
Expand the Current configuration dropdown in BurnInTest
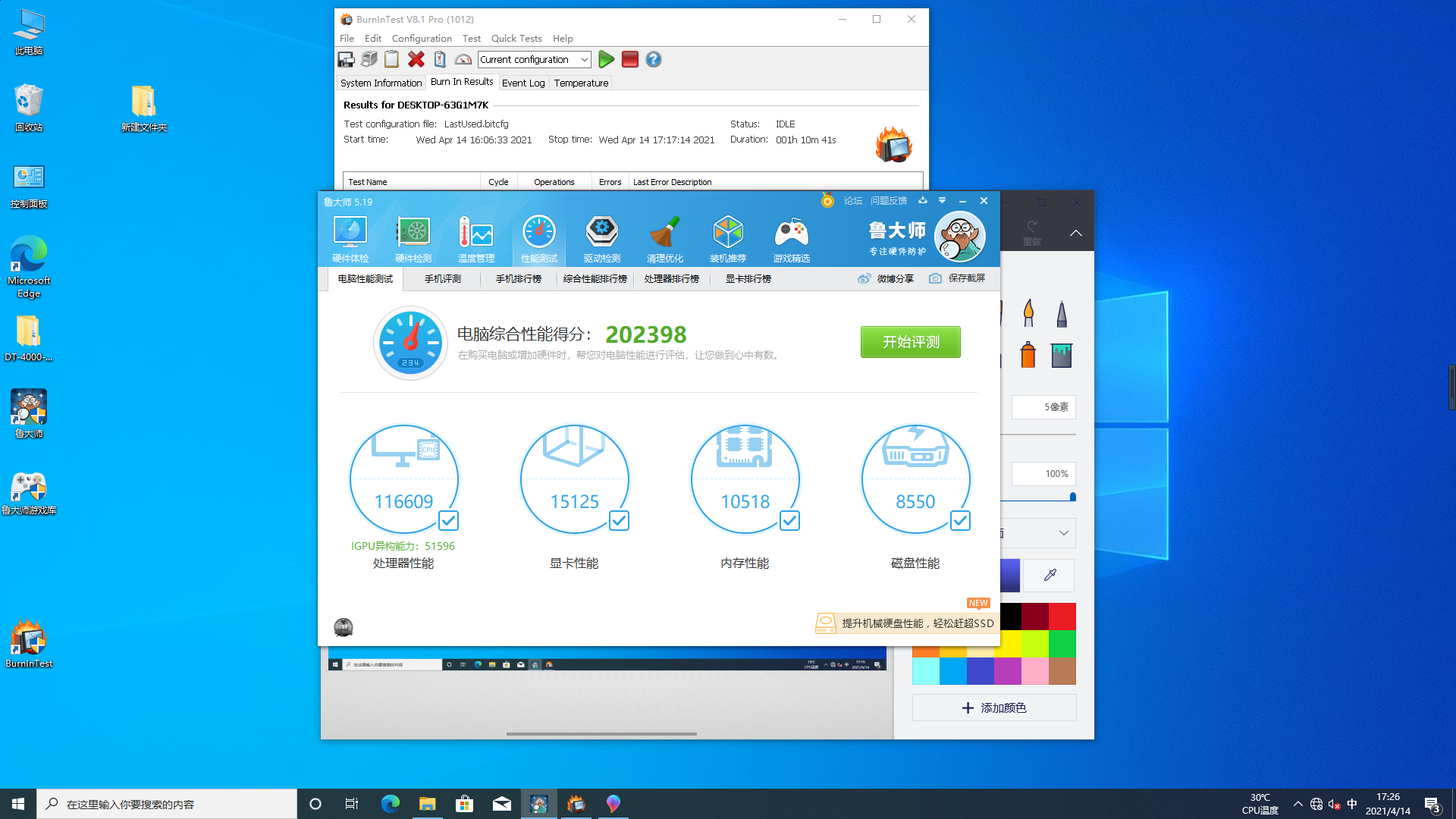583,59
